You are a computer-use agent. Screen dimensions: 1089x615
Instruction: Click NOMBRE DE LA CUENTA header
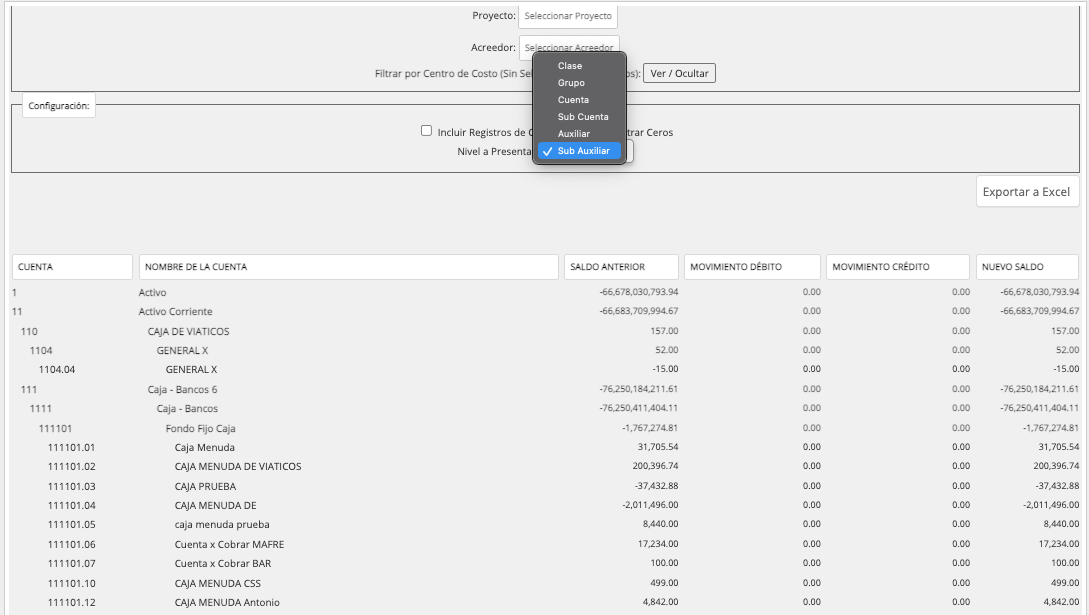click(x=349, y=267)
